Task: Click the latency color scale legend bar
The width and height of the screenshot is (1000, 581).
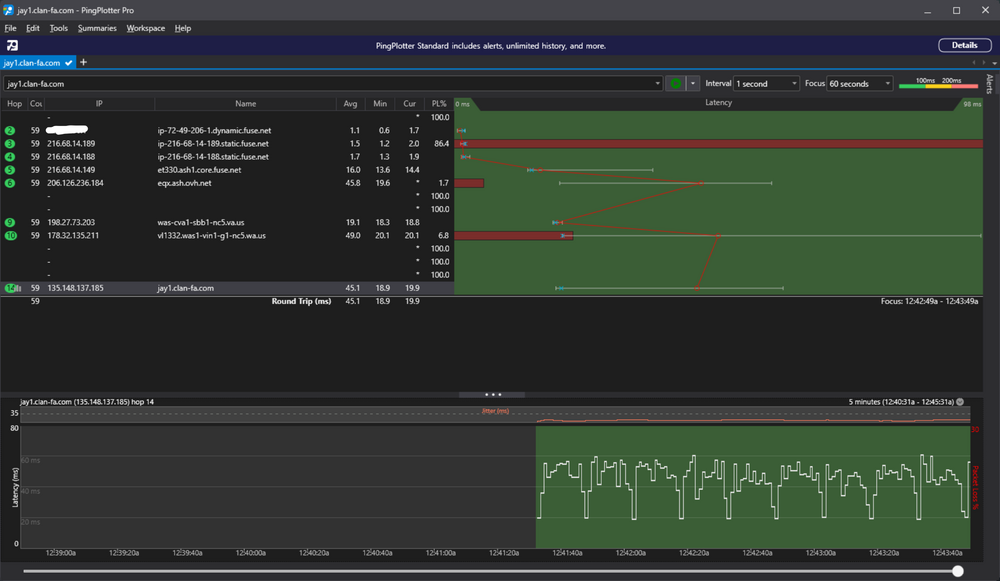Action: click(x=938, y=85)
